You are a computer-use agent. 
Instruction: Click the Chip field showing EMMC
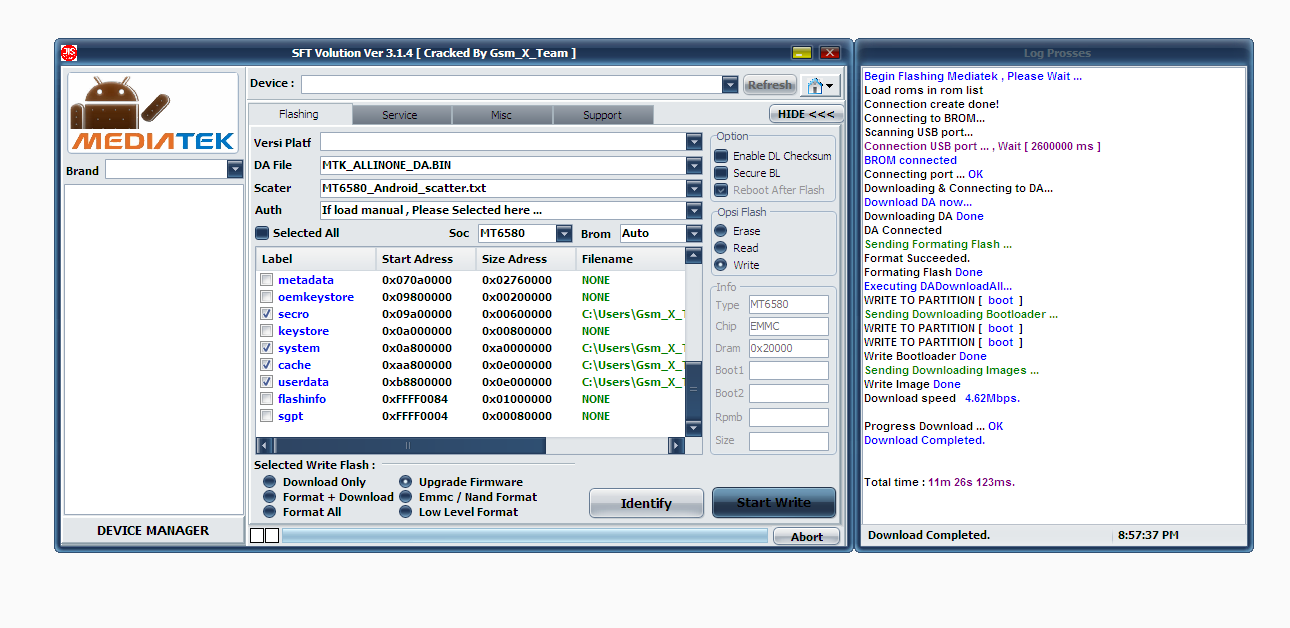click(x=788, y=326)
